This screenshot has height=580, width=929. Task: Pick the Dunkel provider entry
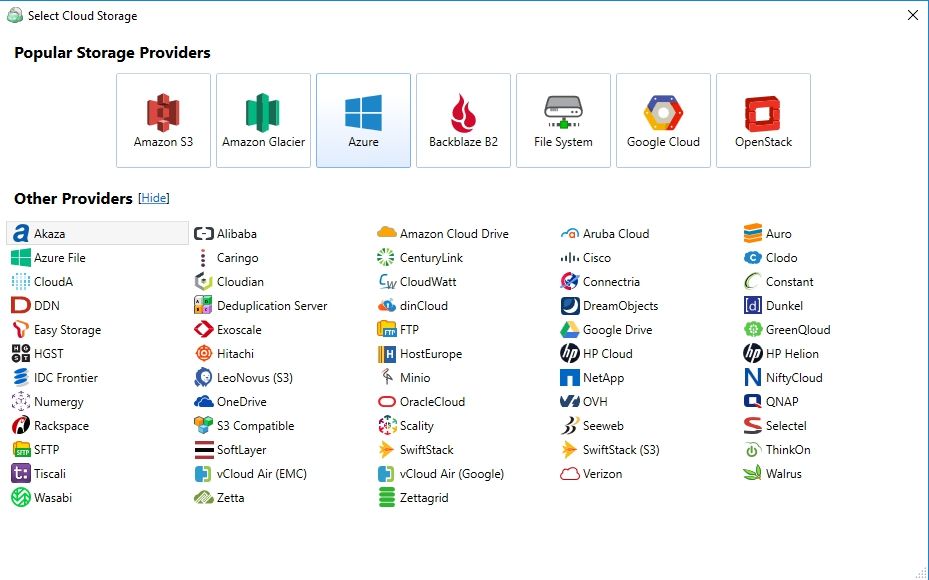(773, 306)
